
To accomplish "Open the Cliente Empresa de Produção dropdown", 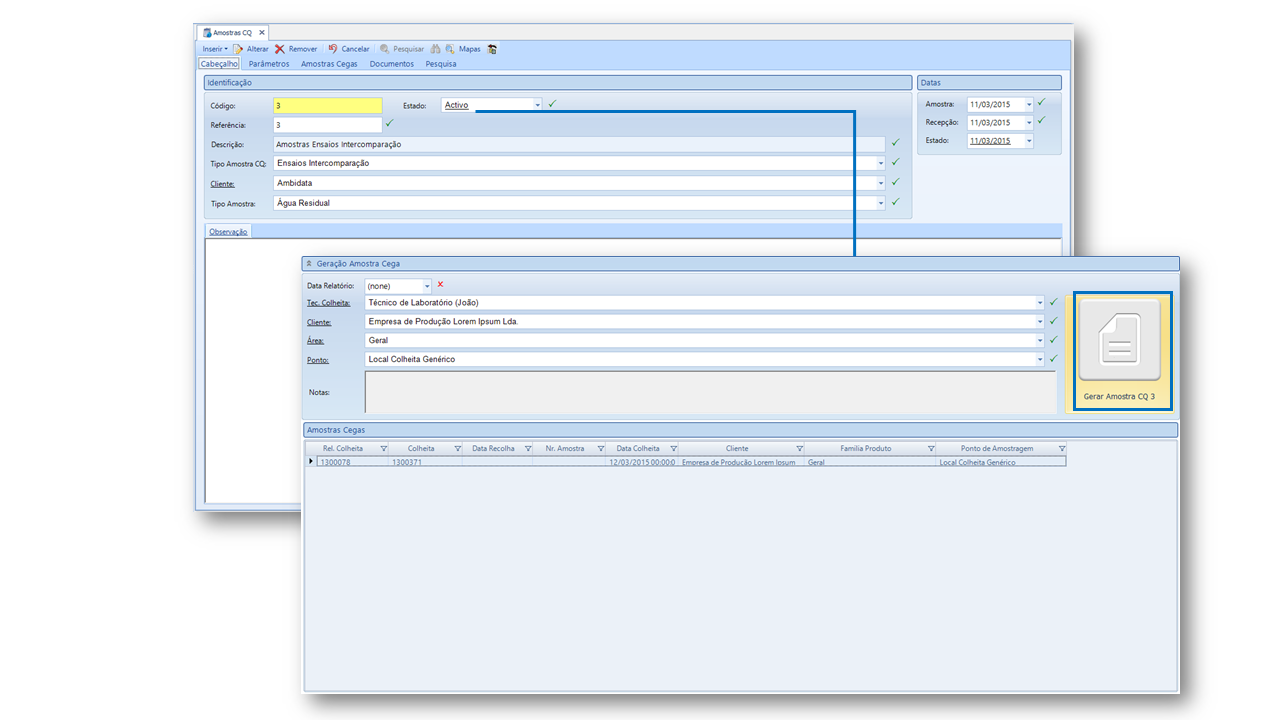I will click(x=1040, y=322).
